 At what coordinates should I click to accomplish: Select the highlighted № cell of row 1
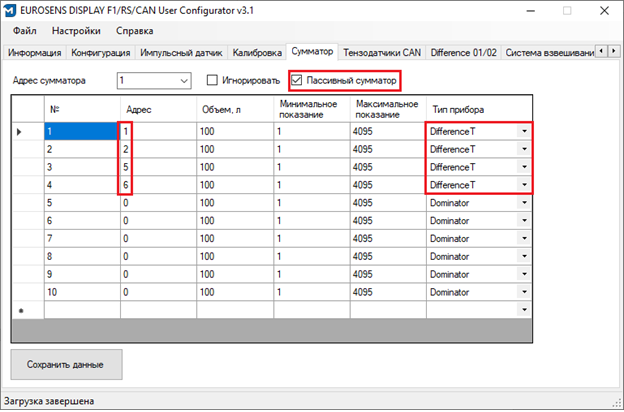tap(82, 131)
